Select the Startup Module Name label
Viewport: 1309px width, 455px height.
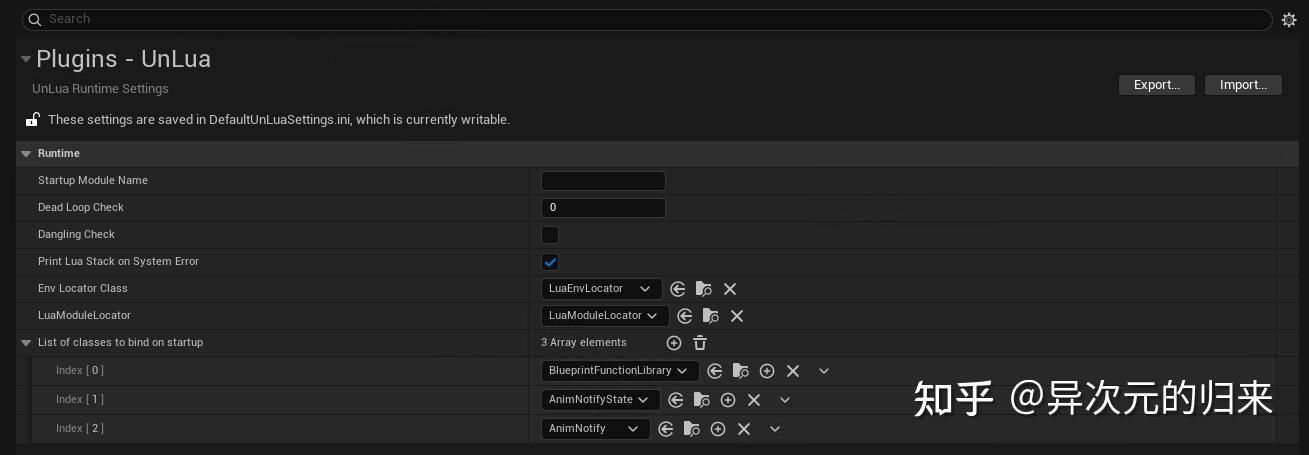pos(93,181)
